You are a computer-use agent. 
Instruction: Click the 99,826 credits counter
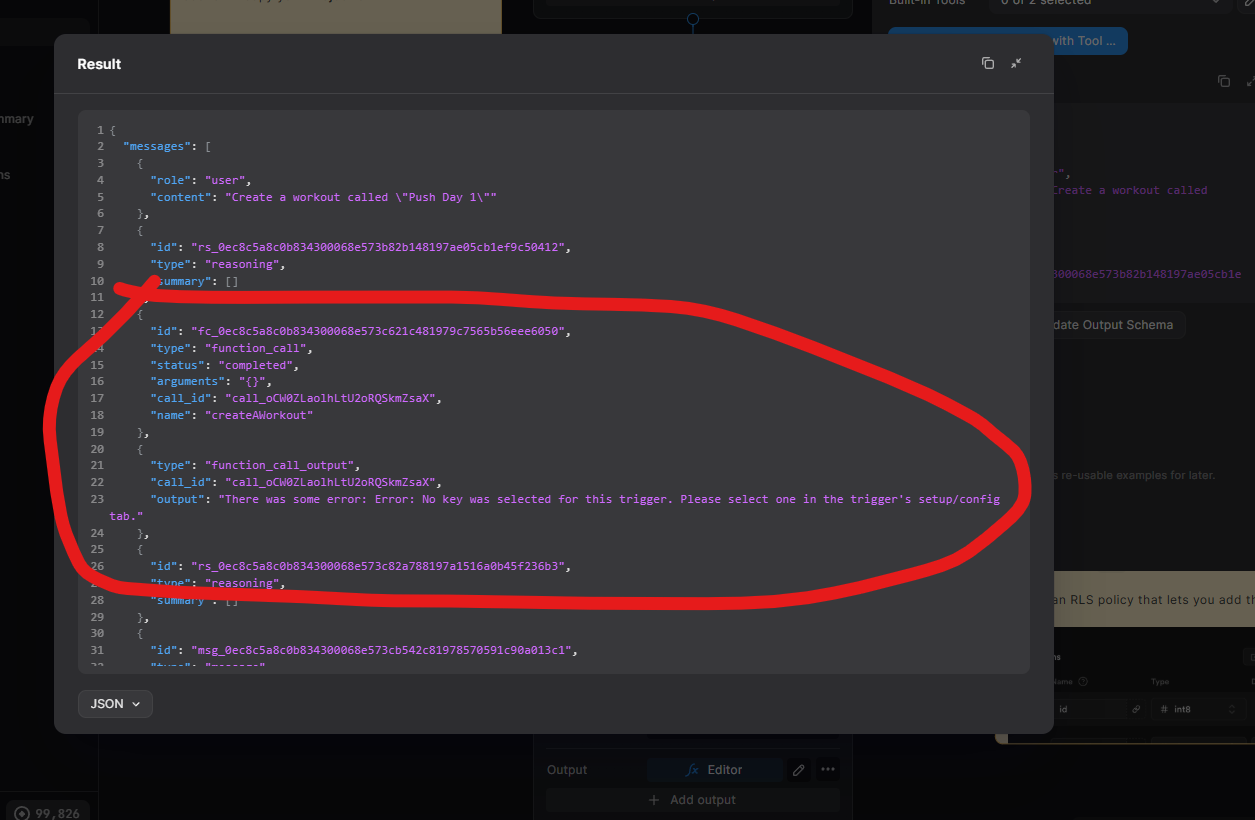point(48,813)
